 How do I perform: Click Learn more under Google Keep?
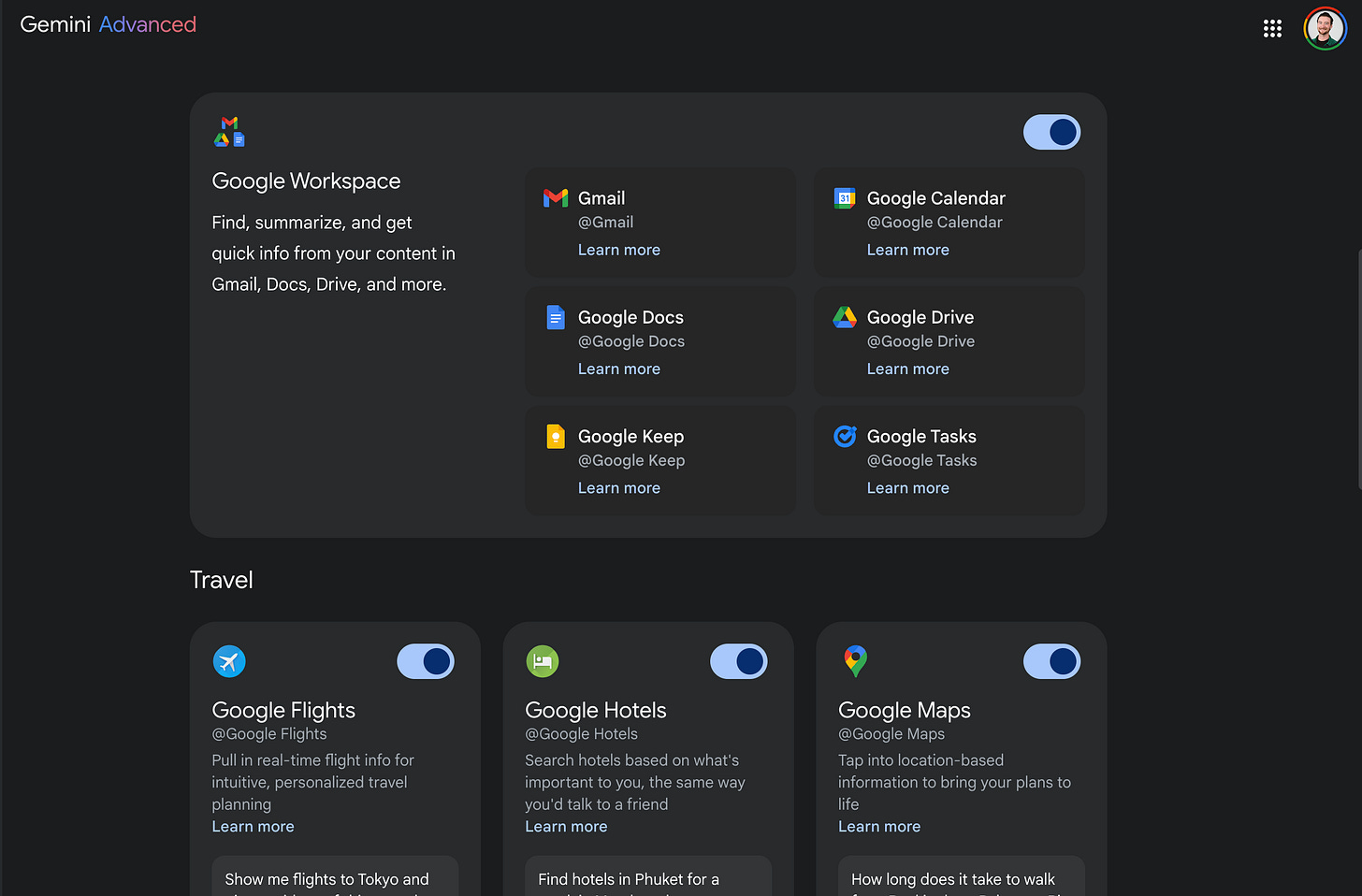(619, 487)
